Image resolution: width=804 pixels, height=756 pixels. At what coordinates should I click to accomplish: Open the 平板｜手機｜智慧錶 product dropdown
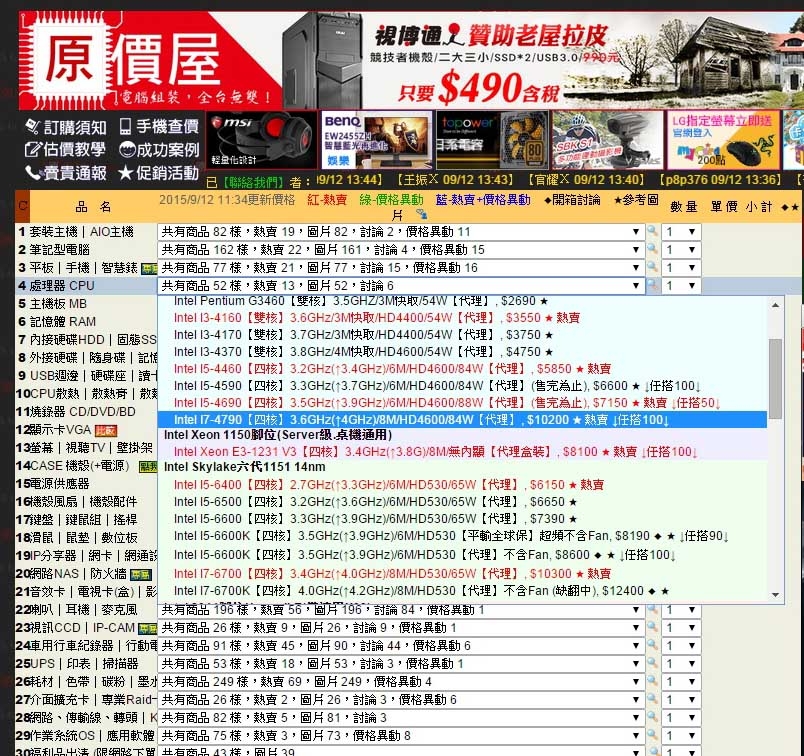[401, 268]
